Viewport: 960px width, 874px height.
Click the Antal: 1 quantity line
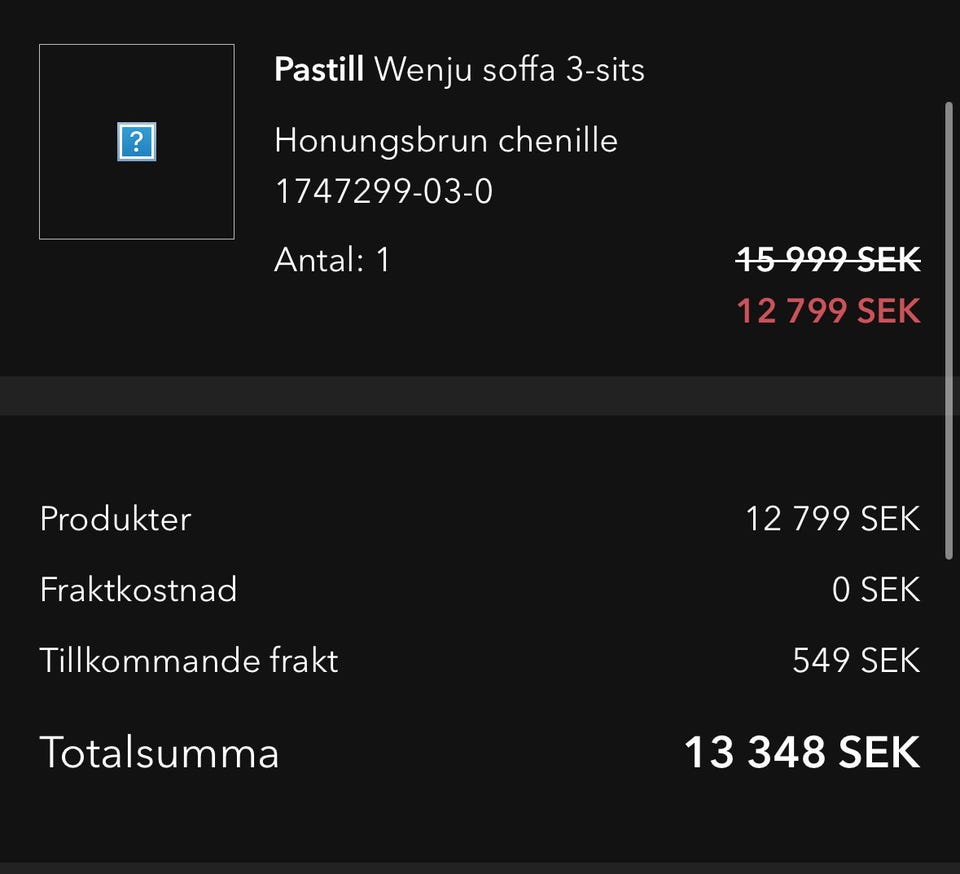tap(332, 260)
